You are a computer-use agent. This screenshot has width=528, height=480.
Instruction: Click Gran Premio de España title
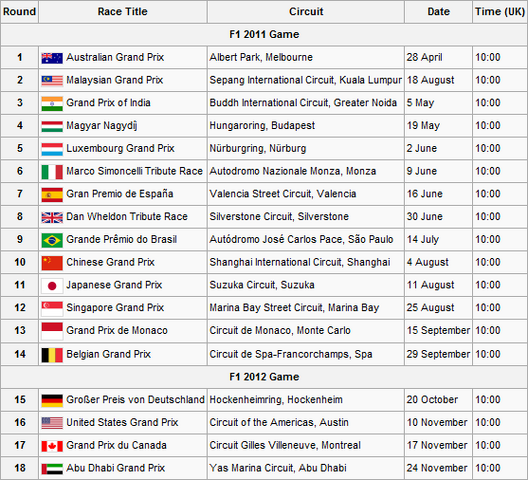click(120, 194)
